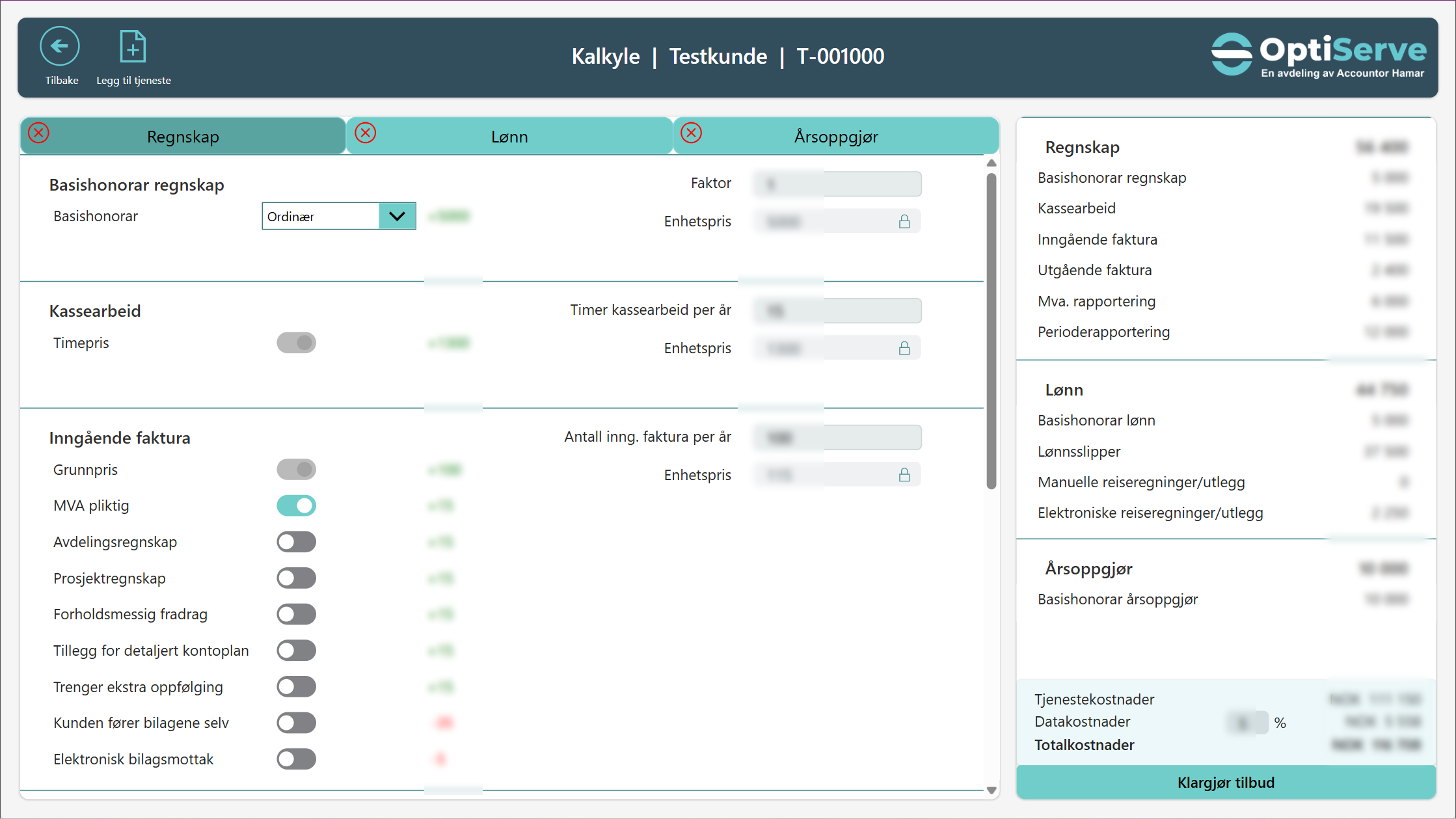Remove the Regnskap service via red X
Viewport: 1456px width, 819px height.
[39, 133]
